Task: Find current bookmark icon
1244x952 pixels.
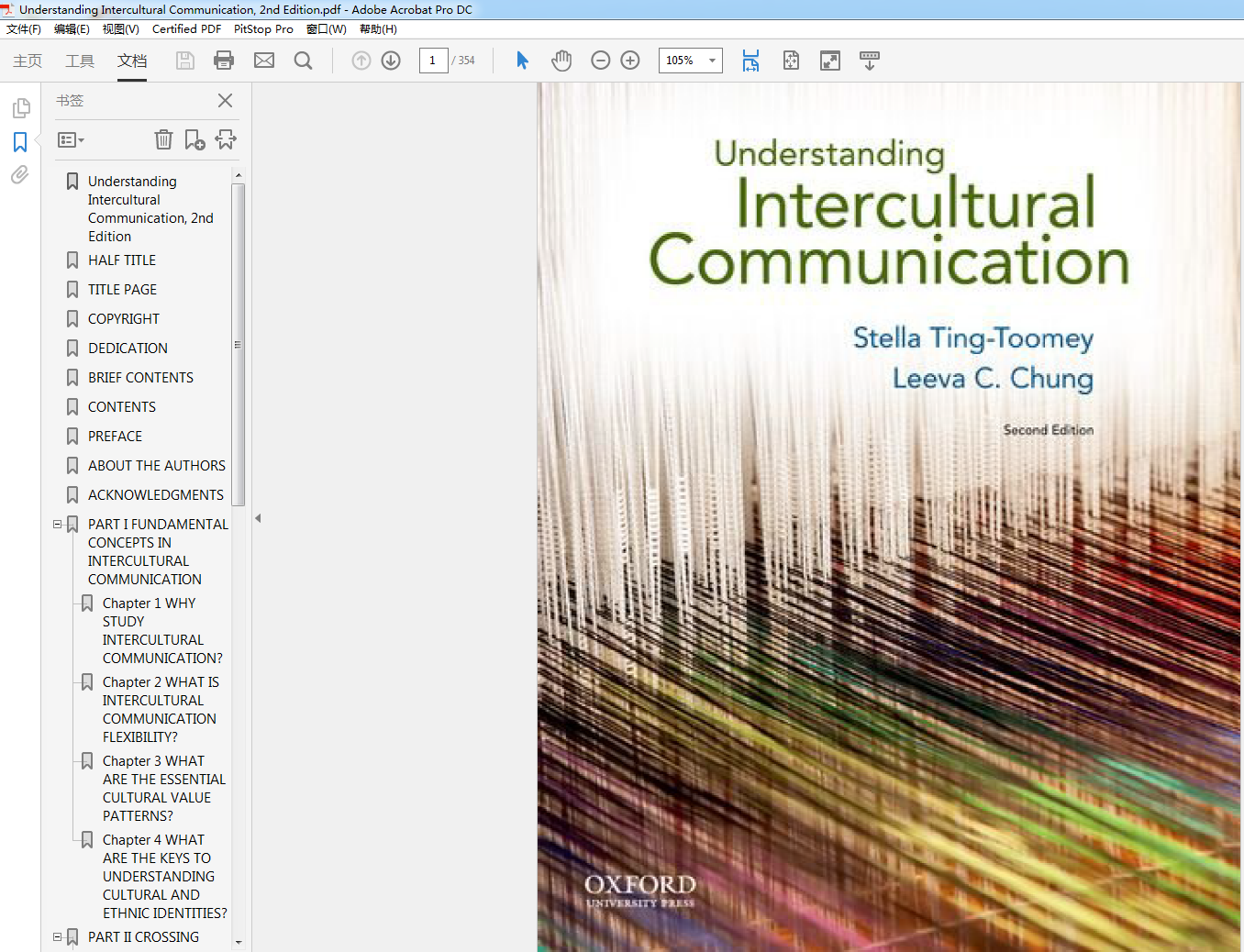Action: pos(226,139)
